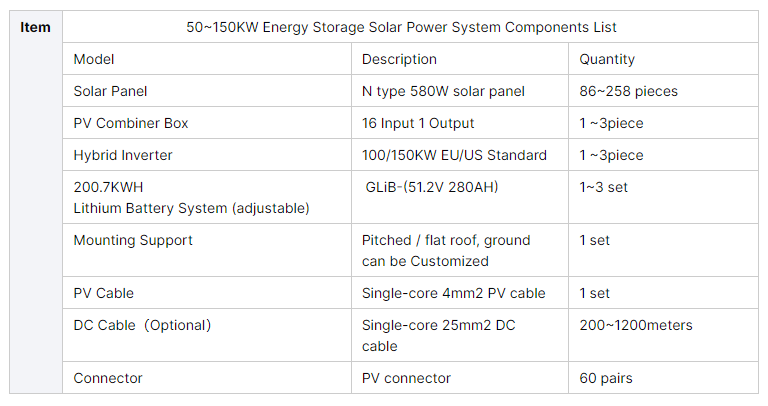This screenshot has height=406, width=768.
Task: Click the Hybrid Inverter cell
Action: (207, 155)
